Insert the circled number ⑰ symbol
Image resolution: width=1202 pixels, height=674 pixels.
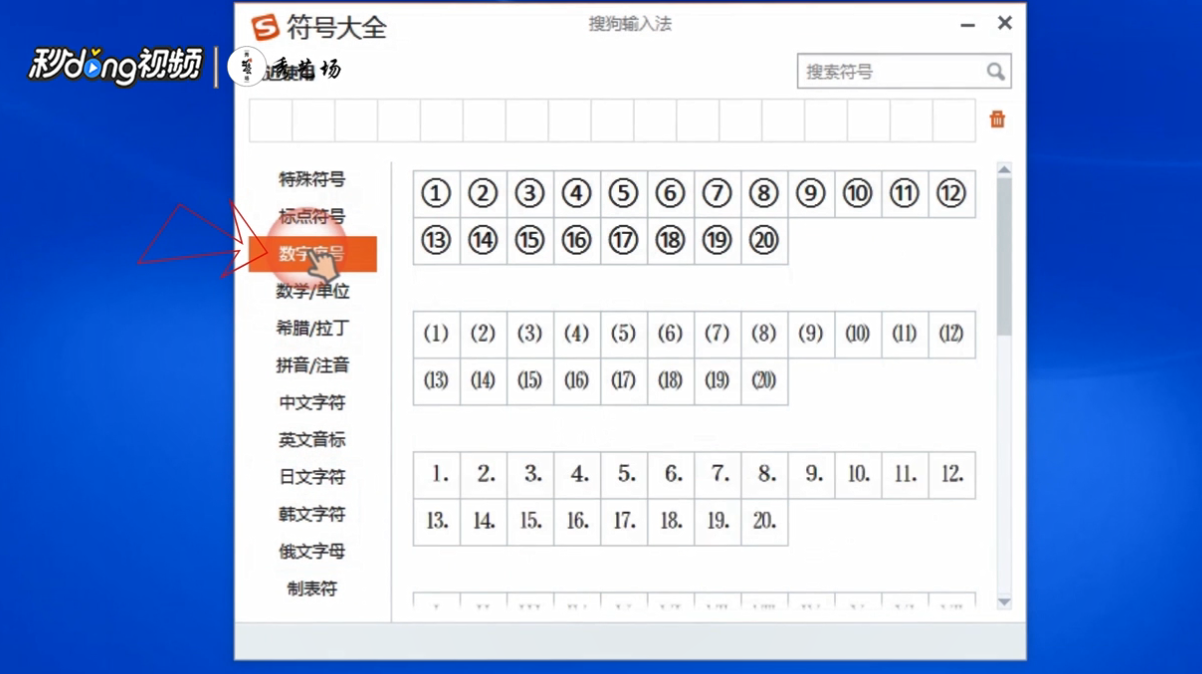point(624,240)
